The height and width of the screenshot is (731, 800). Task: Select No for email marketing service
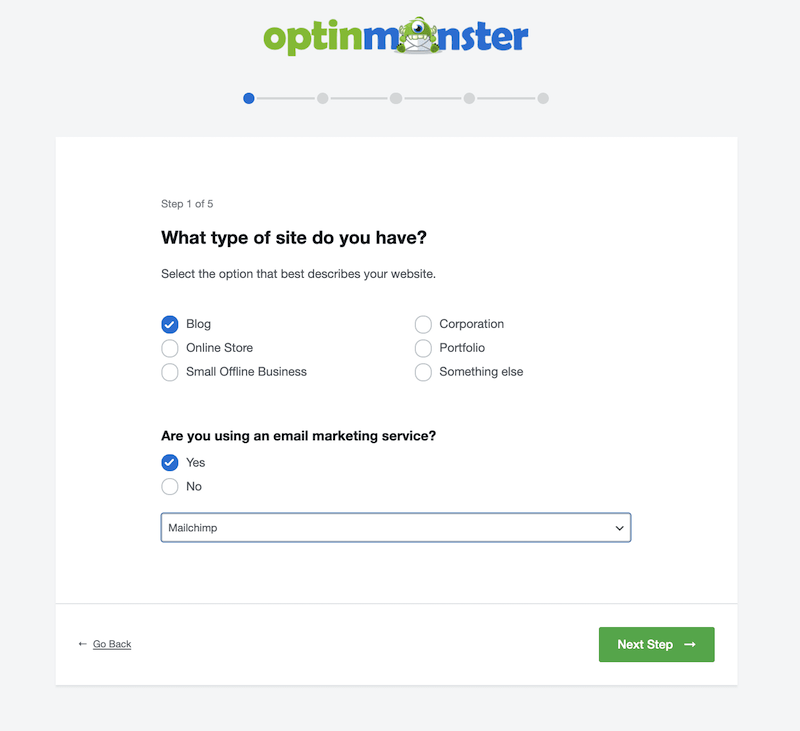tap(170, 486)
